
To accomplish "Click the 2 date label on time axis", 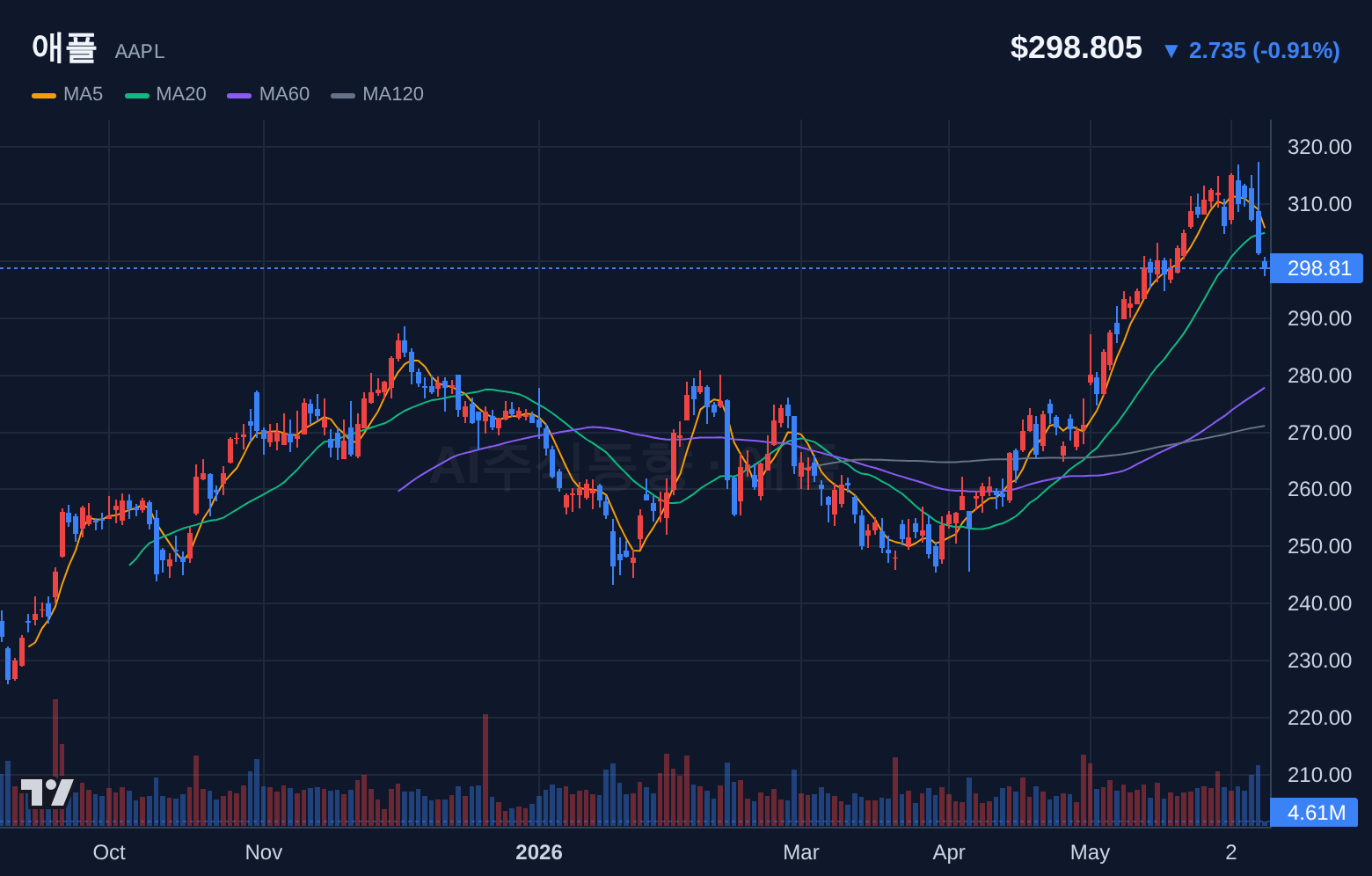I will (x=1231, y=852).
